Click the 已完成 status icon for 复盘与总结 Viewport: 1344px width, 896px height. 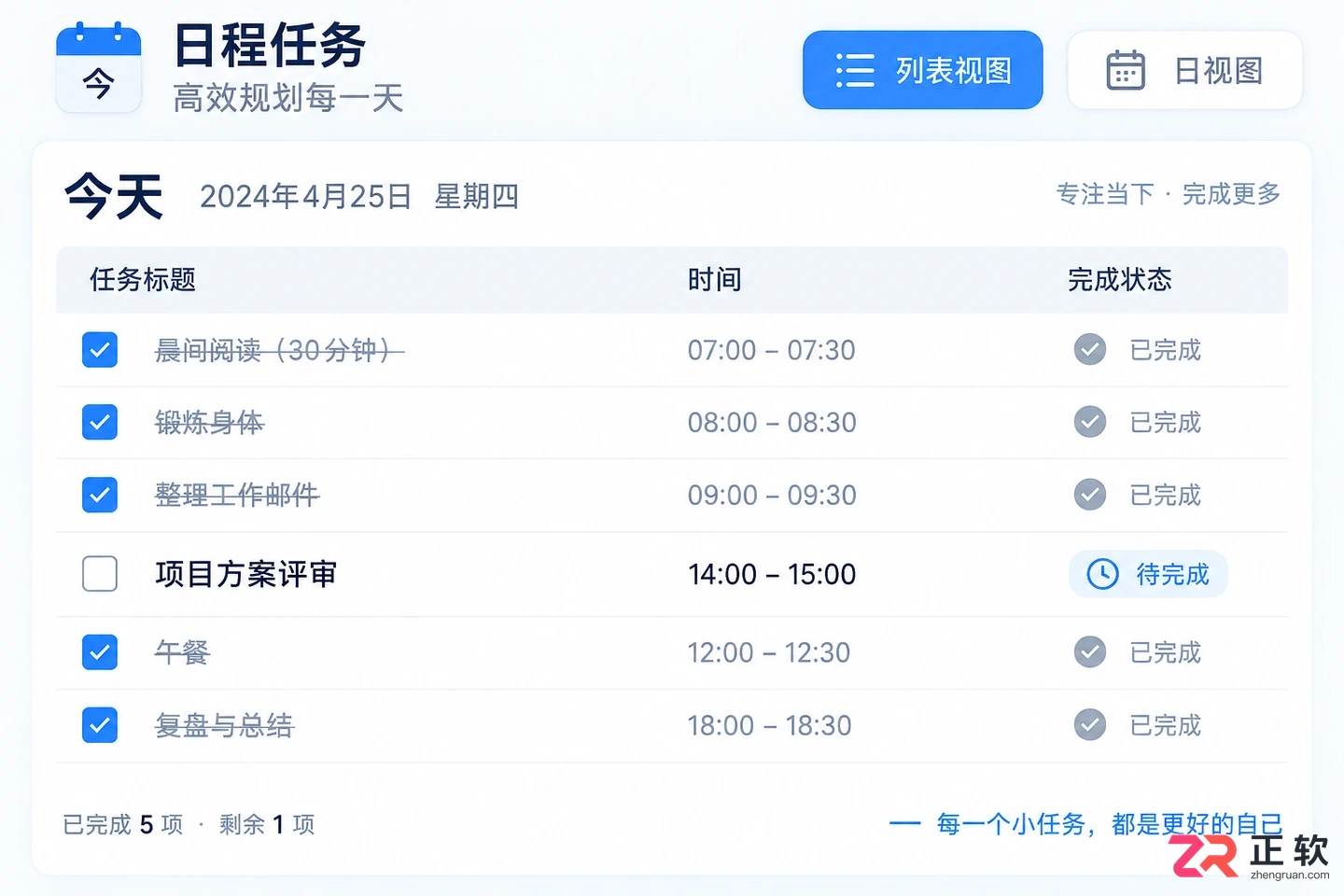tap(1089, 724)
